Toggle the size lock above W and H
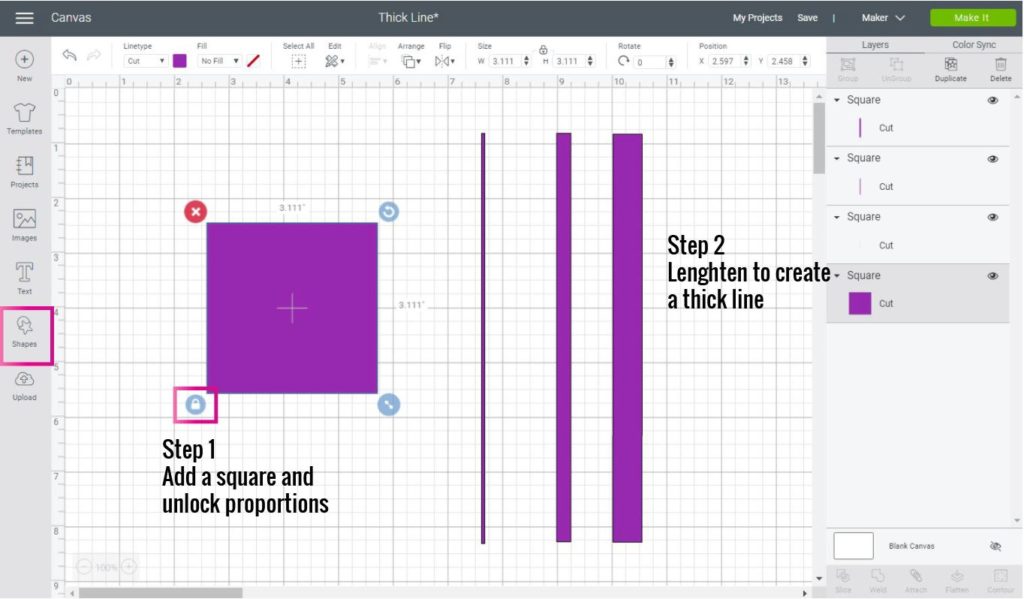1024x599 pixels. tap(543, 50)
